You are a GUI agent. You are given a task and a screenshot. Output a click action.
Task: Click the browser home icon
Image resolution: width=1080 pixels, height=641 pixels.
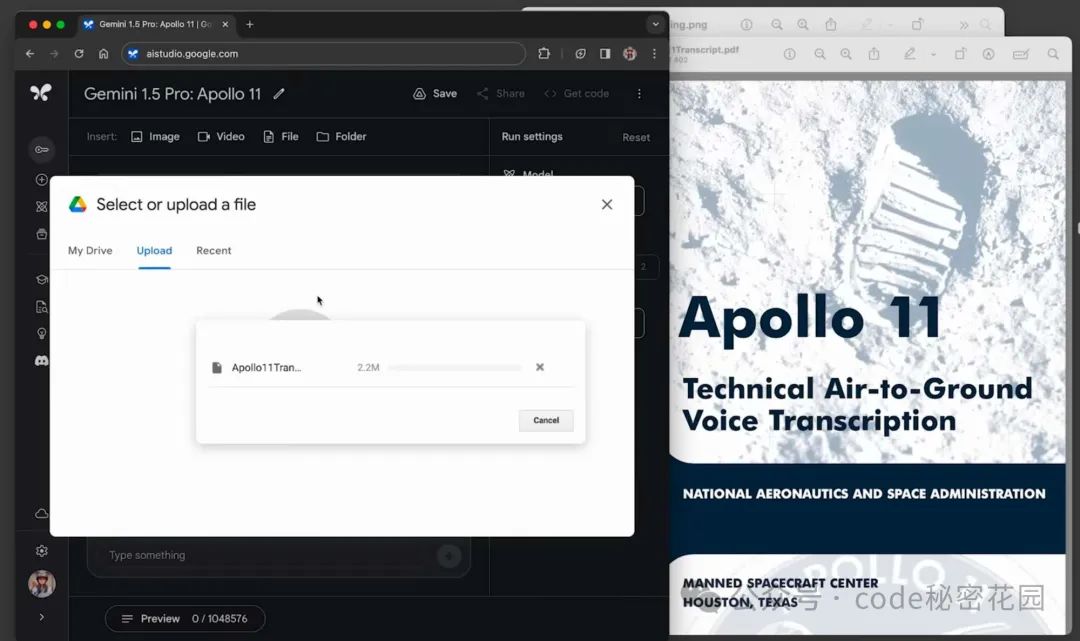tap(103, 53)
